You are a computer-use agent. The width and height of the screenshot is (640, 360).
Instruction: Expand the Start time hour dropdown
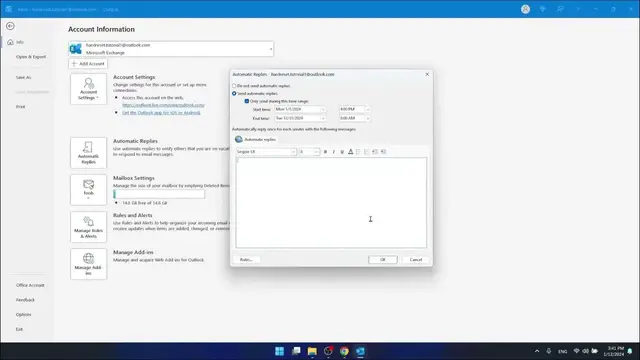click(368, 109)
